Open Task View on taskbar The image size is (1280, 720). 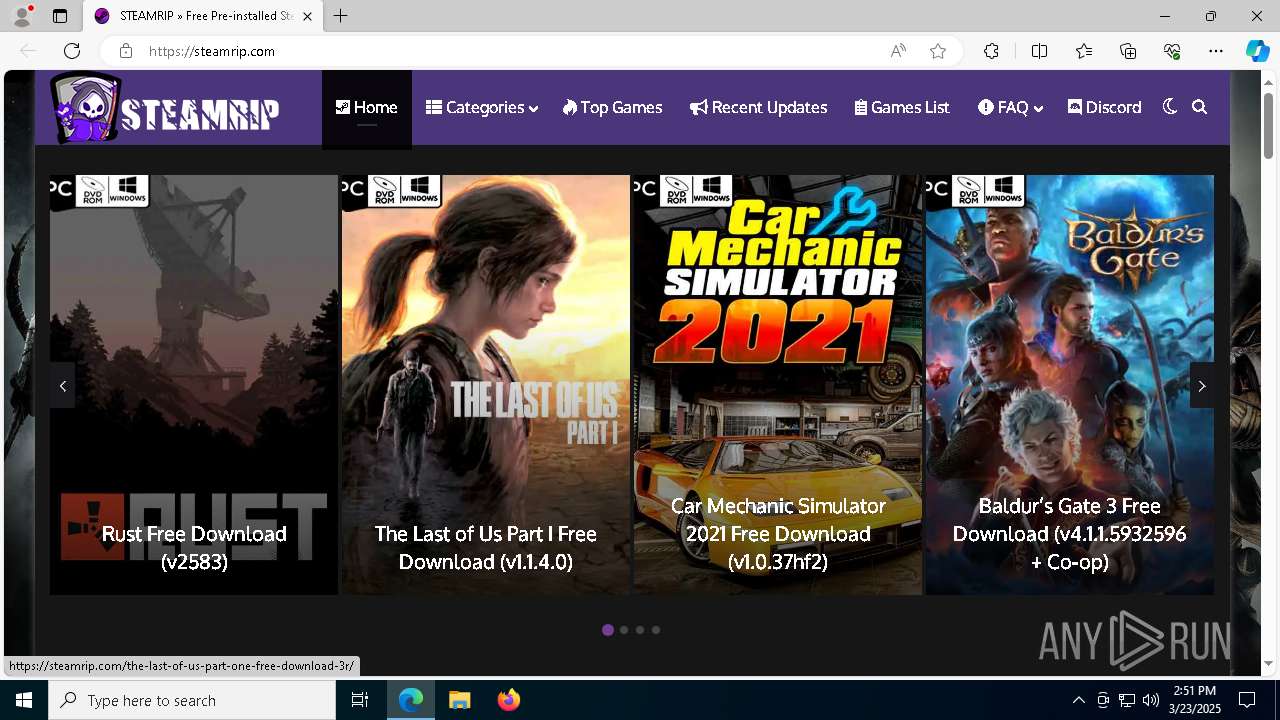coord(360,700)
